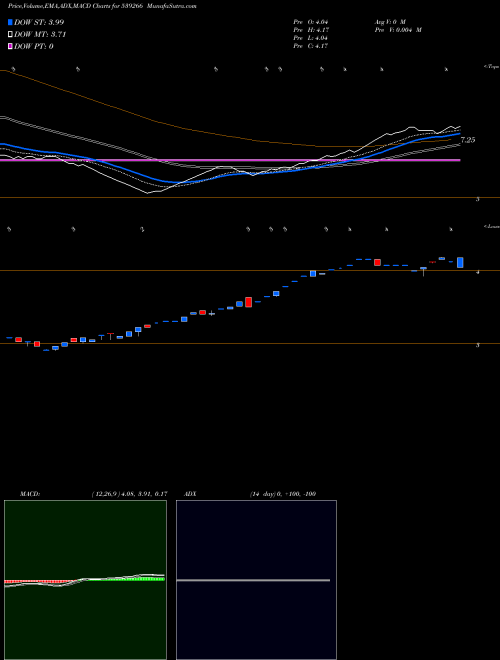Click the 'DOW PT: 0' legend label
500x660 pixels.
point(34,46)
